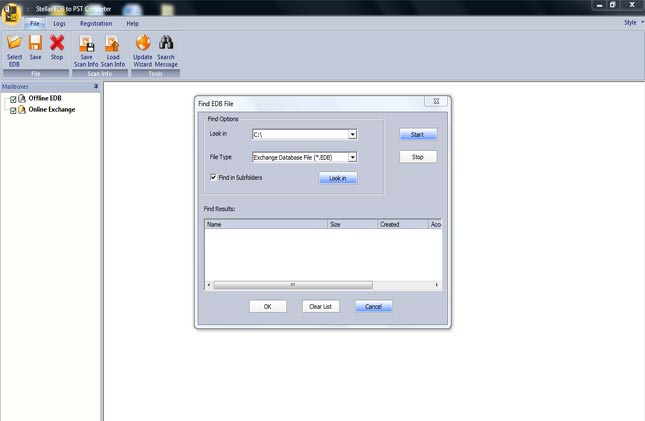Click the Start search button

tap(418, 135)
